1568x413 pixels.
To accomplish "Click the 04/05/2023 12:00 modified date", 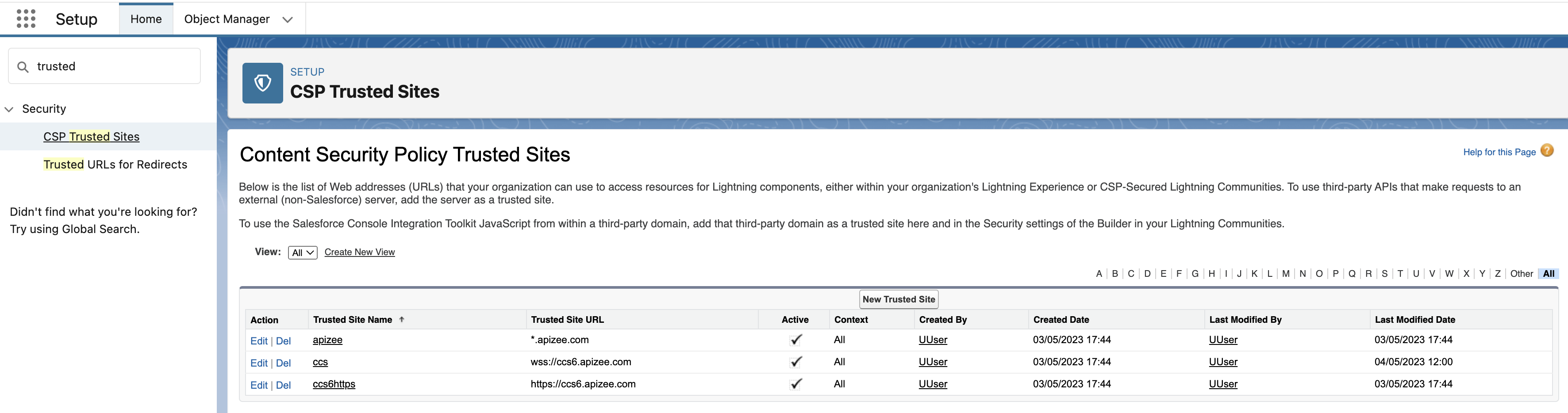I will coord(1414,362).
